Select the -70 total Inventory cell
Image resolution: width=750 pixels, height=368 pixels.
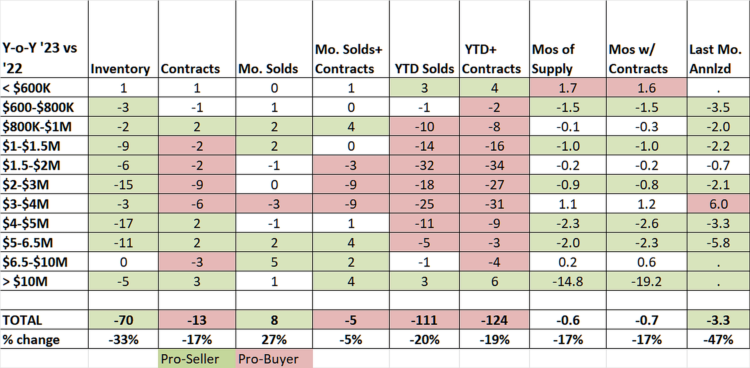click(x=123, y=320)
